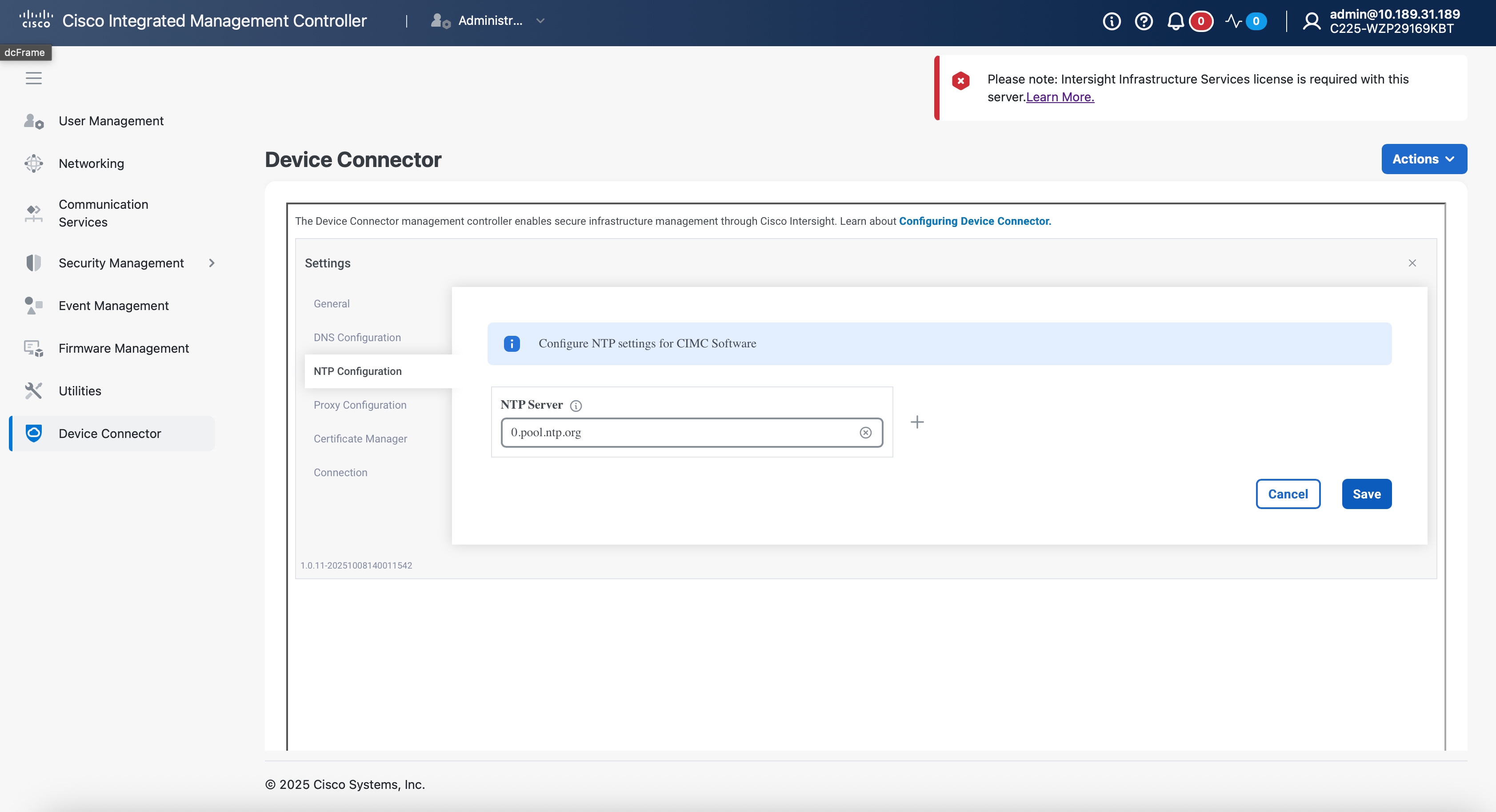Open Communication Services
The width and height of the screenshot is (1496, 812).
[104, 213]
